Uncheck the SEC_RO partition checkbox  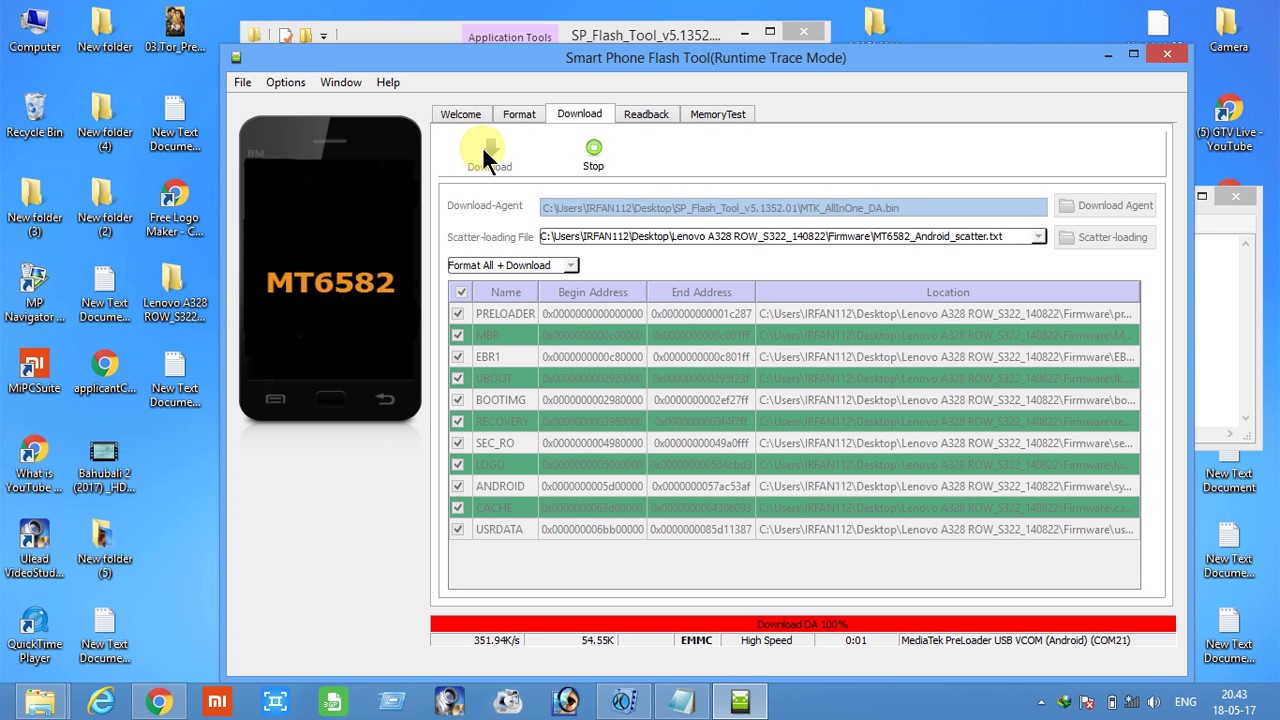click(458, 443)
